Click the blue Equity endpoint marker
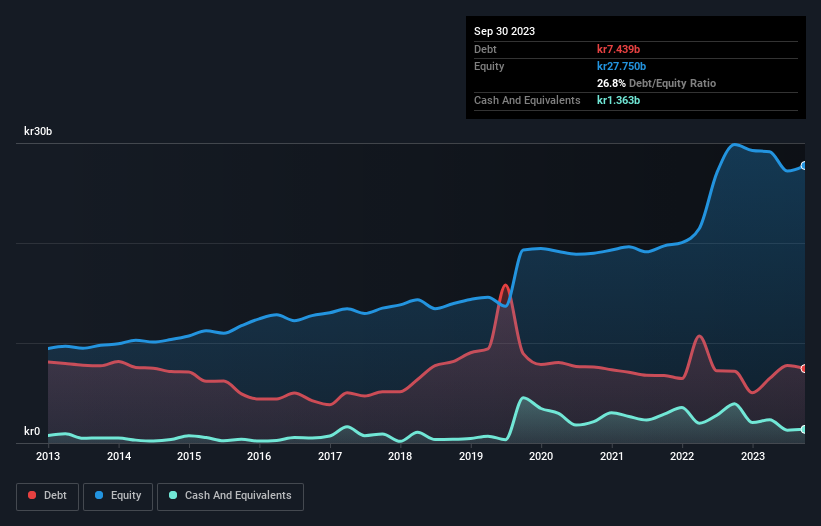Viewport: 821px width, 526px height. [804, 165]
